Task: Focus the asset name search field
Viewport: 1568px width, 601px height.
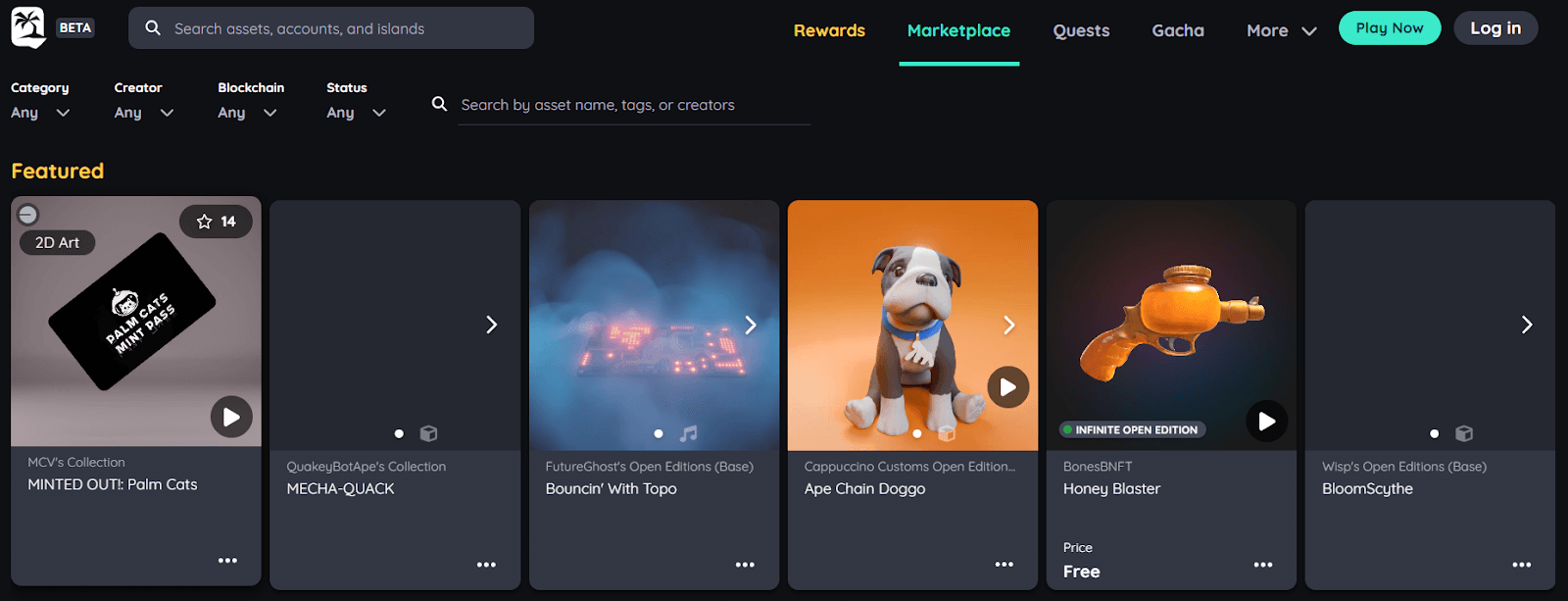Action: pyautogui.click(x=633, y=105)
